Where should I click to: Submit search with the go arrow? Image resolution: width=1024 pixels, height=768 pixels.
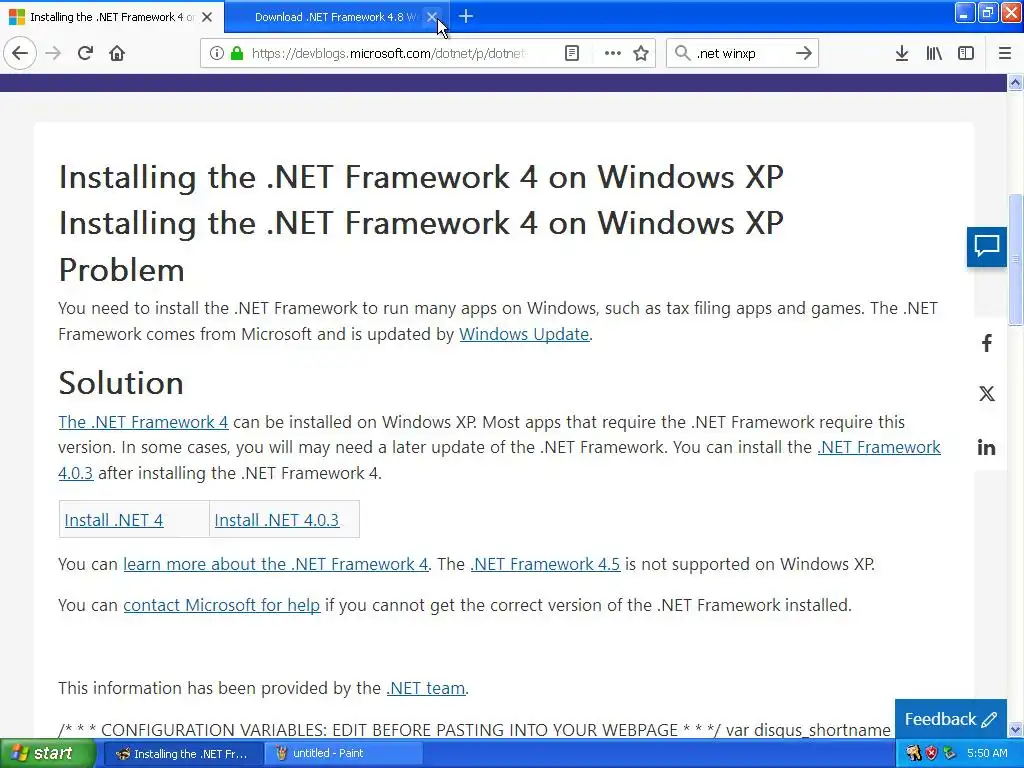[804, 53]
